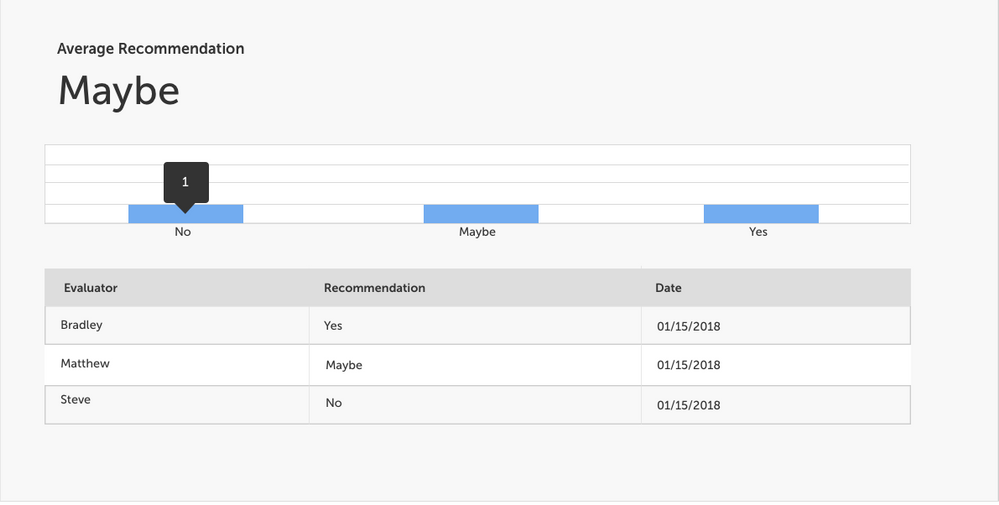Click Bradley's Yes recommendation cell
The image size is (999, 505).
coord(333,326)
